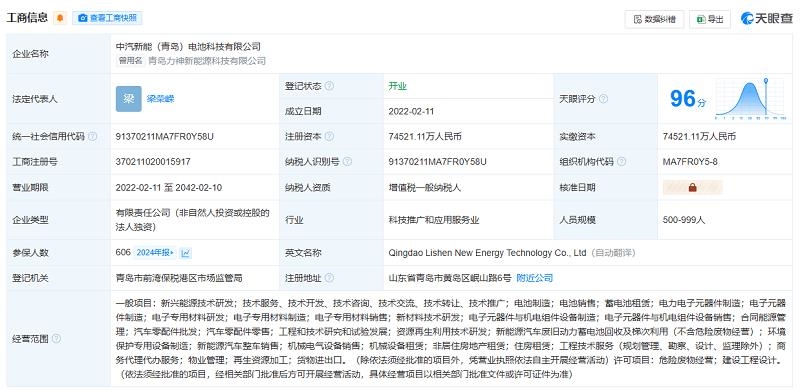Click industry value 科技推广和应用服务业
800x391 pixels.
pos(434,220)
